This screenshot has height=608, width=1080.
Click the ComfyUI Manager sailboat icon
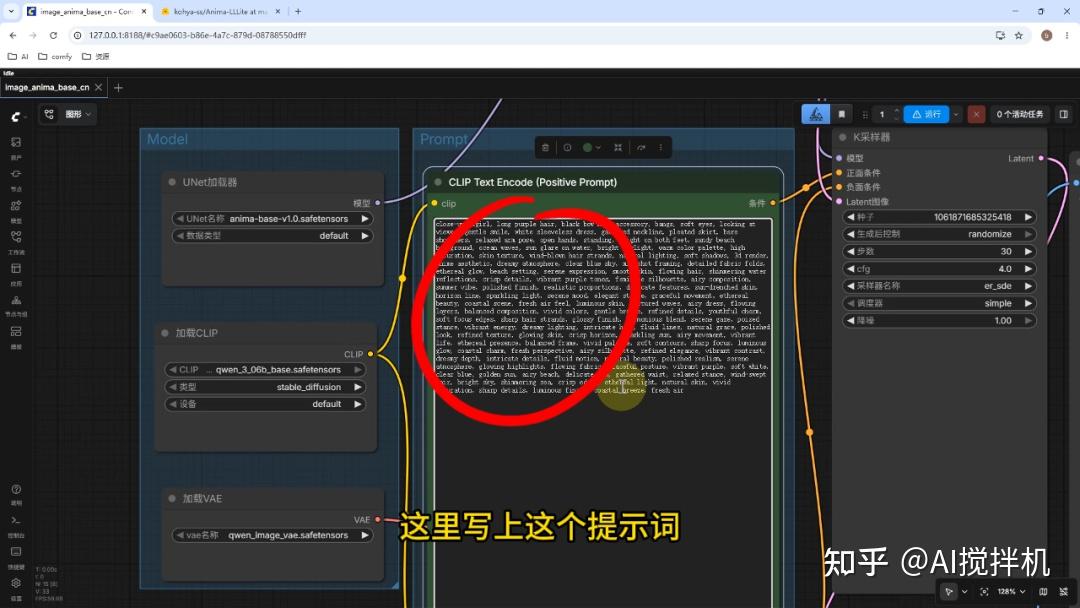click(816, 114)
